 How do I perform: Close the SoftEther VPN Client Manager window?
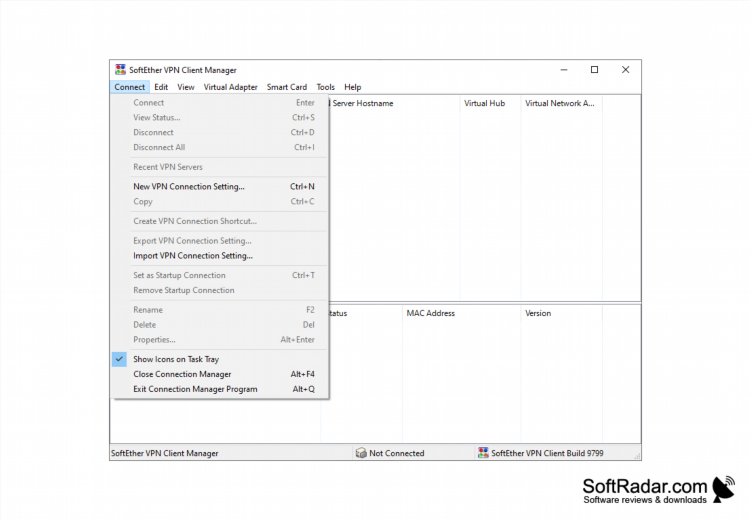(625, 70)
